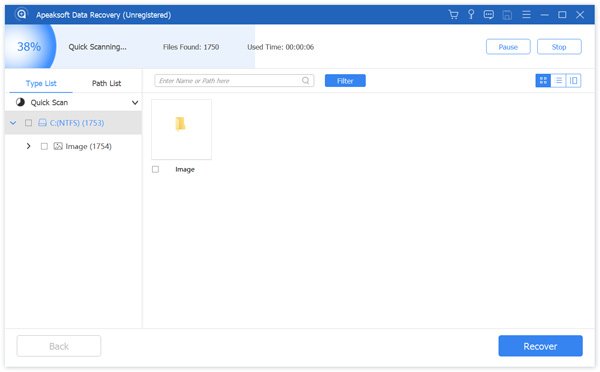Select the C:(NTFS) (1753) drive entry
Image resolution: width=600 pixels, height=372 pixels.
click(x=73, y=123)
